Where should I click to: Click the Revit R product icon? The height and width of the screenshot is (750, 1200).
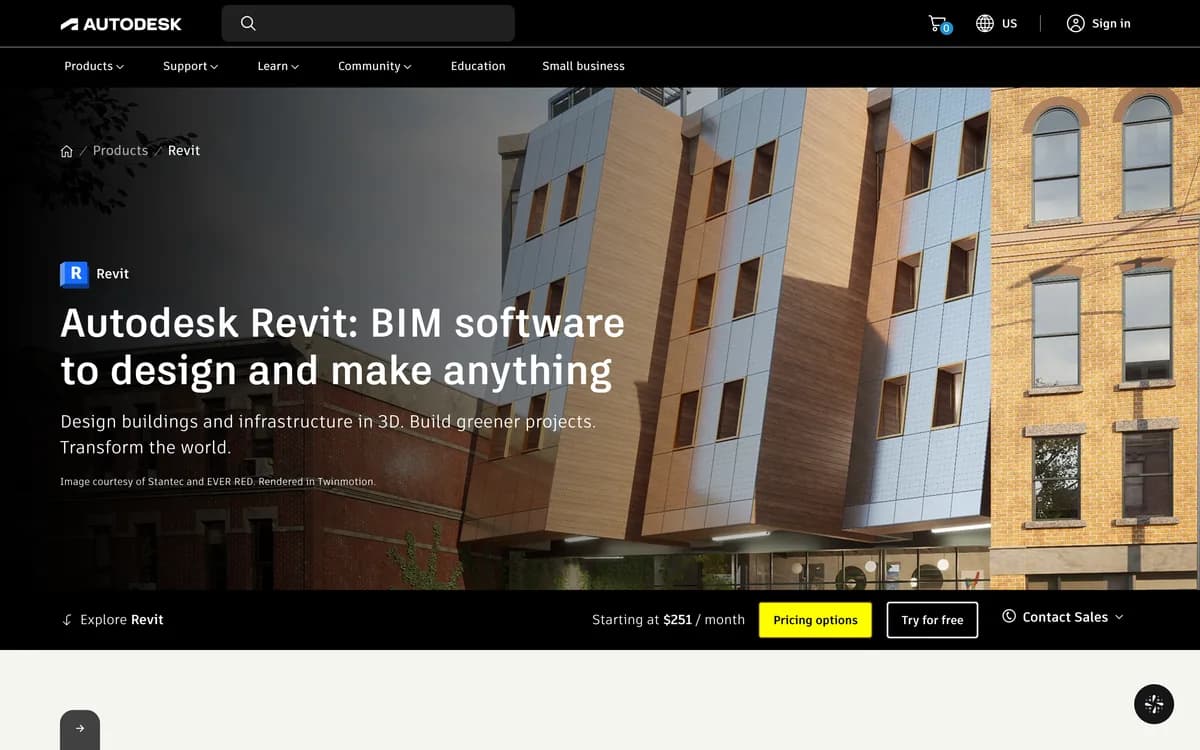[74, 274]
